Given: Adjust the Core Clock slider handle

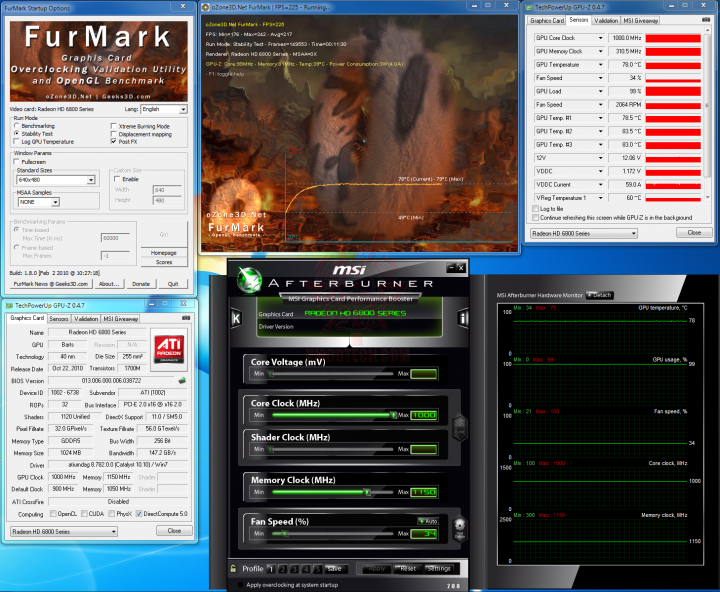Looking at the screenshot, I should click(393, 415).
